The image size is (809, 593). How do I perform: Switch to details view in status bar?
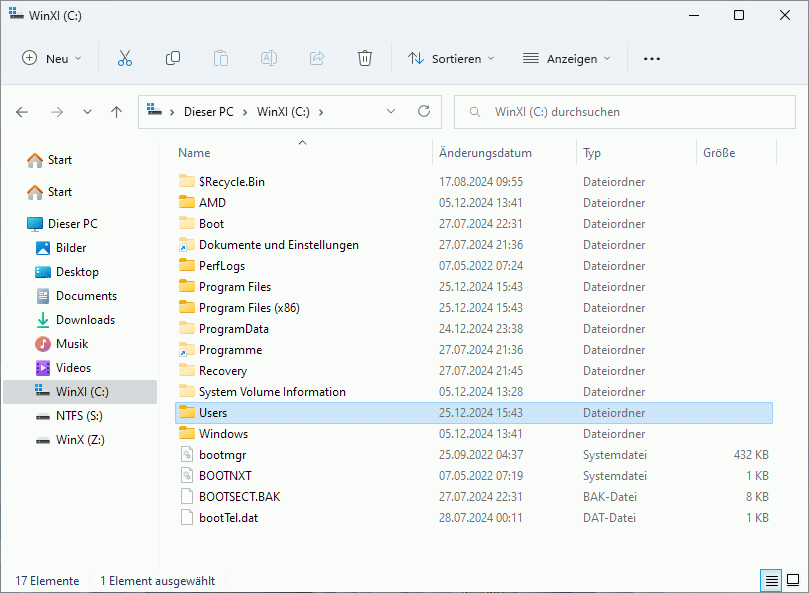771,581
